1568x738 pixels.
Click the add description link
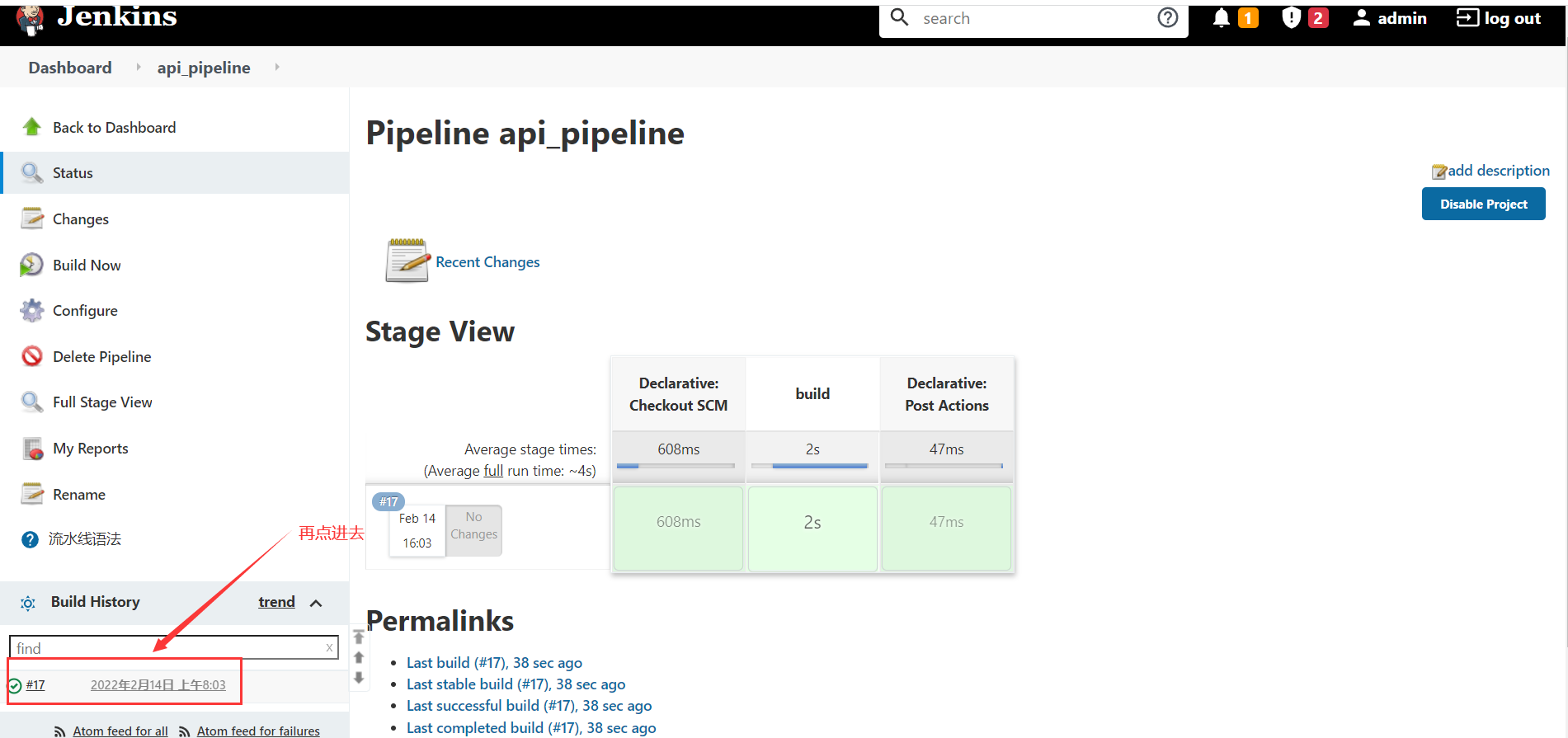click(1498, 171)
